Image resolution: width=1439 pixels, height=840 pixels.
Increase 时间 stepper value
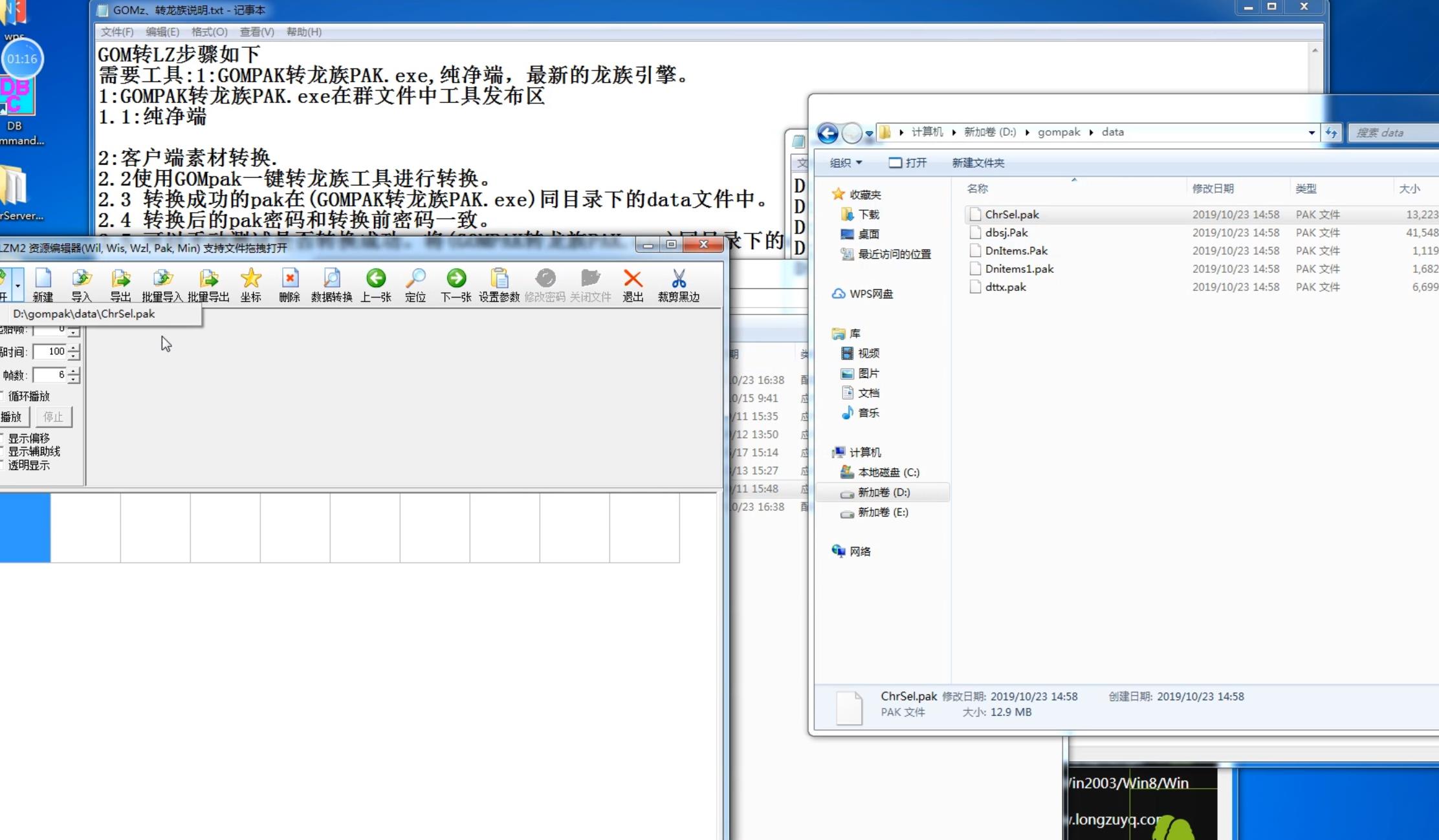(74, 348)
